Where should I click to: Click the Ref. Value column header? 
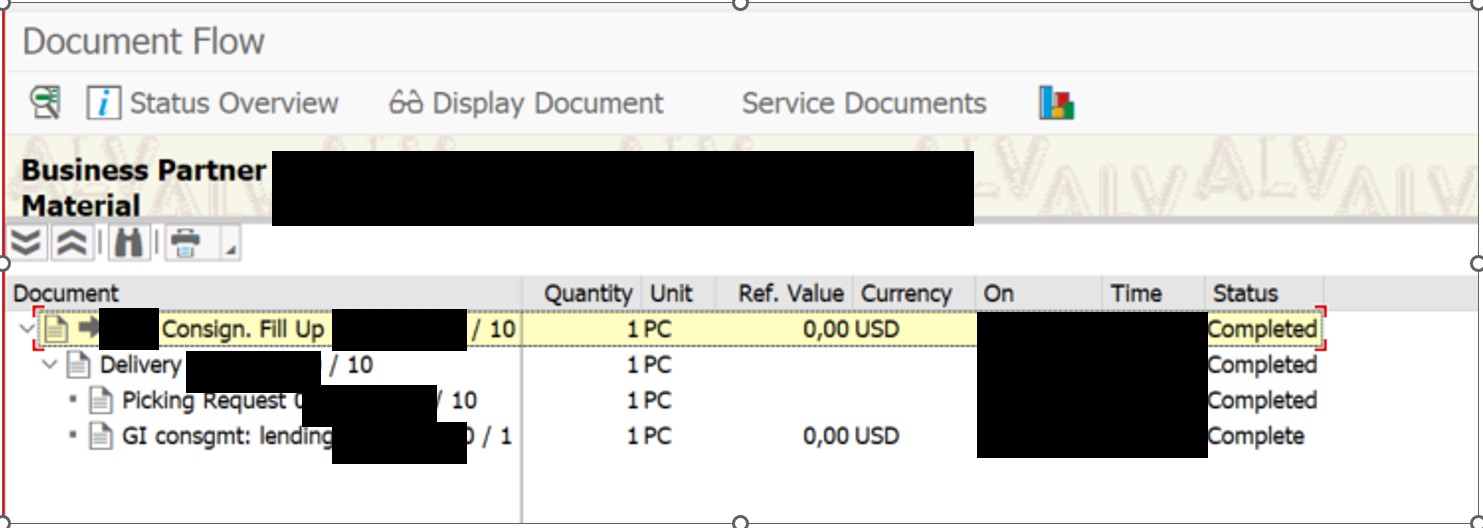point(791,293)
